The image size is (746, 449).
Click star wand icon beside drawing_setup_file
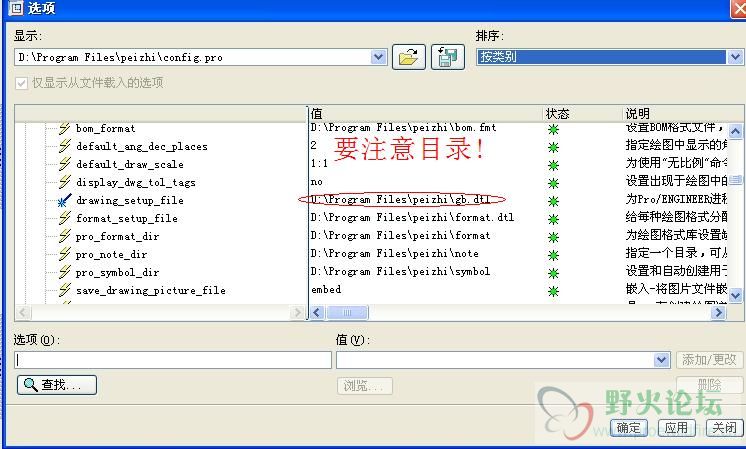65,200
